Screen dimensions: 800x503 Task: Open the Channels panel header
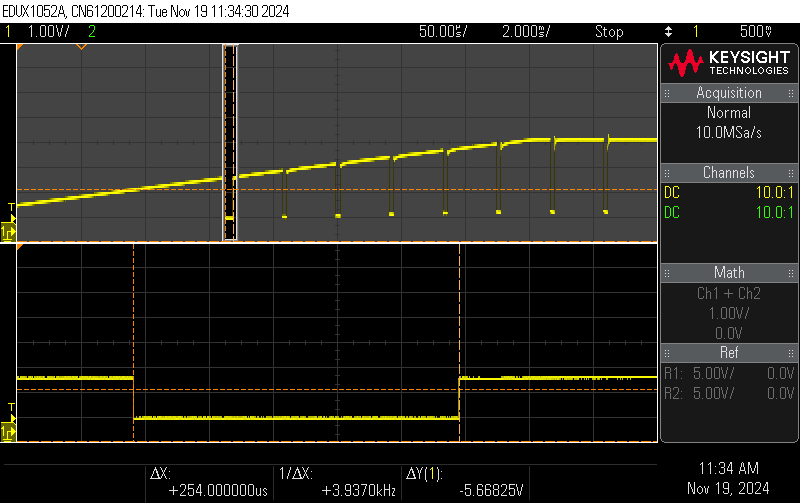[729, 173]
